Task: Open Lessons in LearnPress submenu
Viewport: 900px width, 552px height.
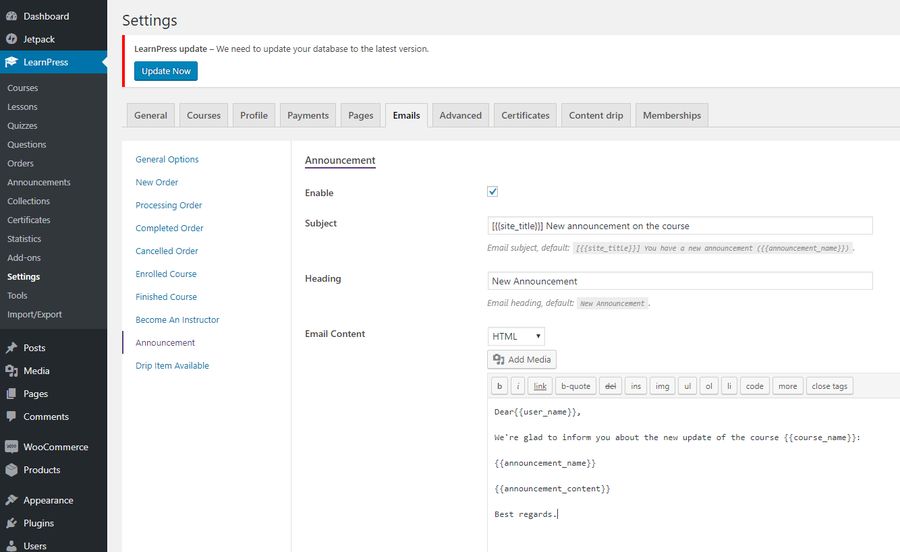Action: 22,107
